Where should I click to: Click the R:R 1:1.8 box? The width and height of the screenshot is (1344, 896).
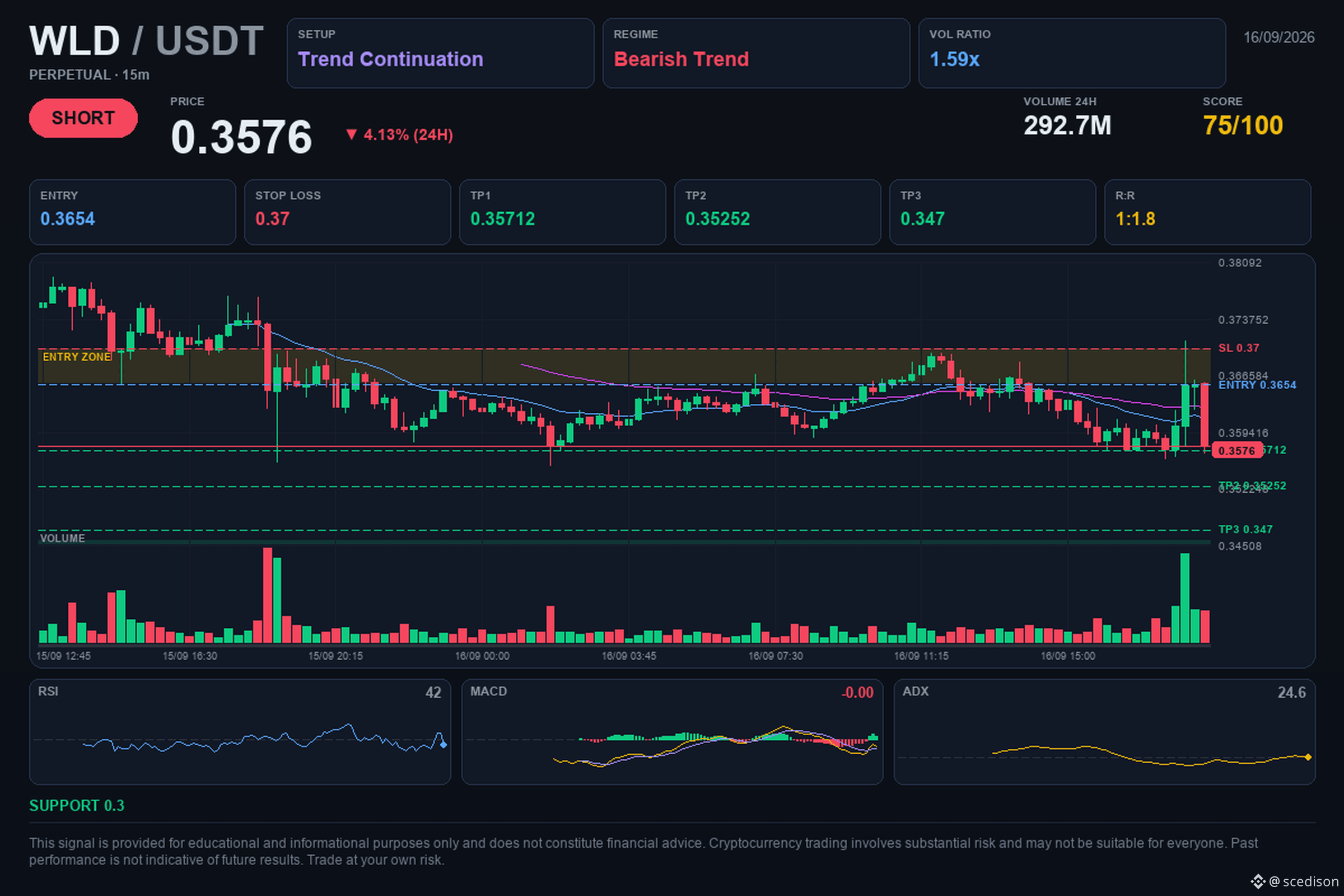tap(1207, 212)
